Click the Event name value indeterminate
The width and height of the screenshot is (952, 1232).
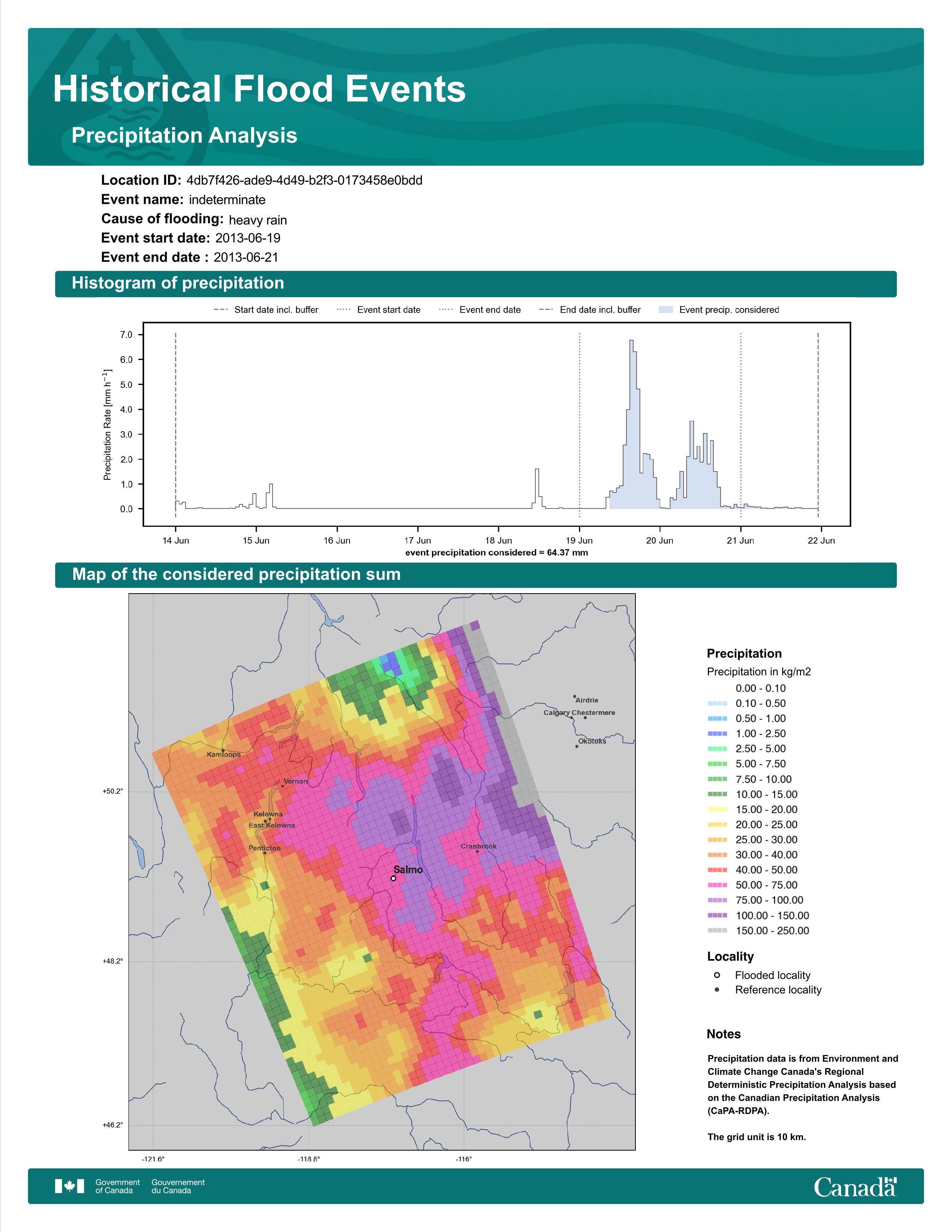pyautogui.click(x=227, y=200)
